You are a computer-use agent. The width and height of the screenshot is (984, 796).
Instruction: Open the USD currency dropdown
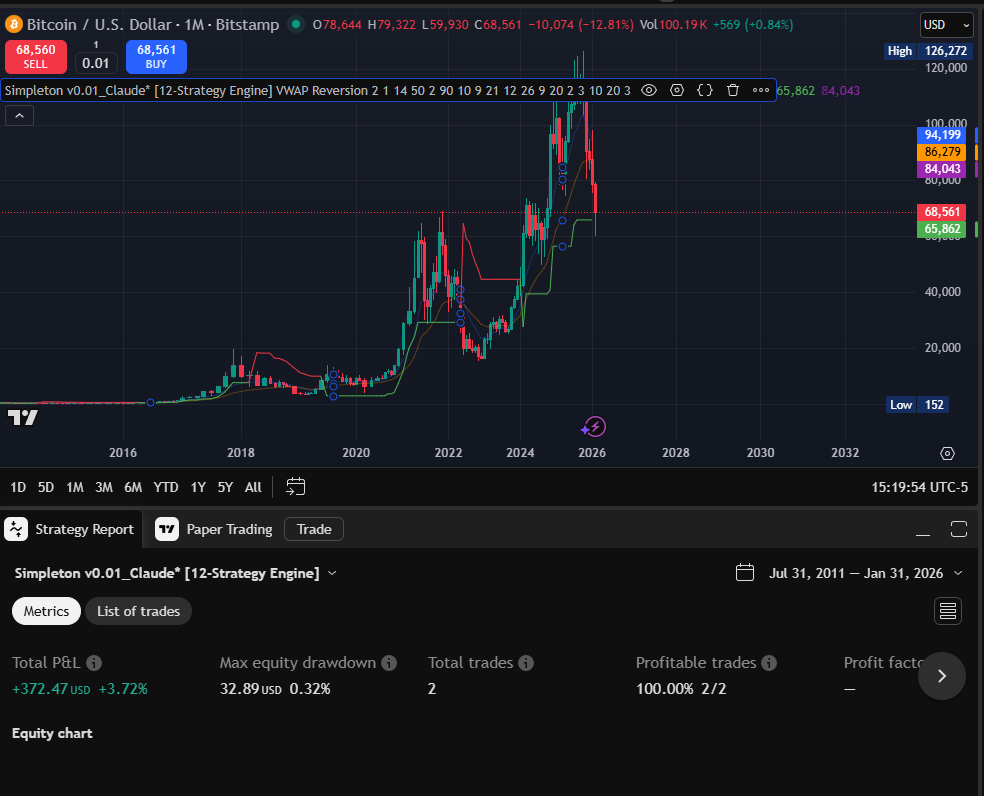[945, 24]
